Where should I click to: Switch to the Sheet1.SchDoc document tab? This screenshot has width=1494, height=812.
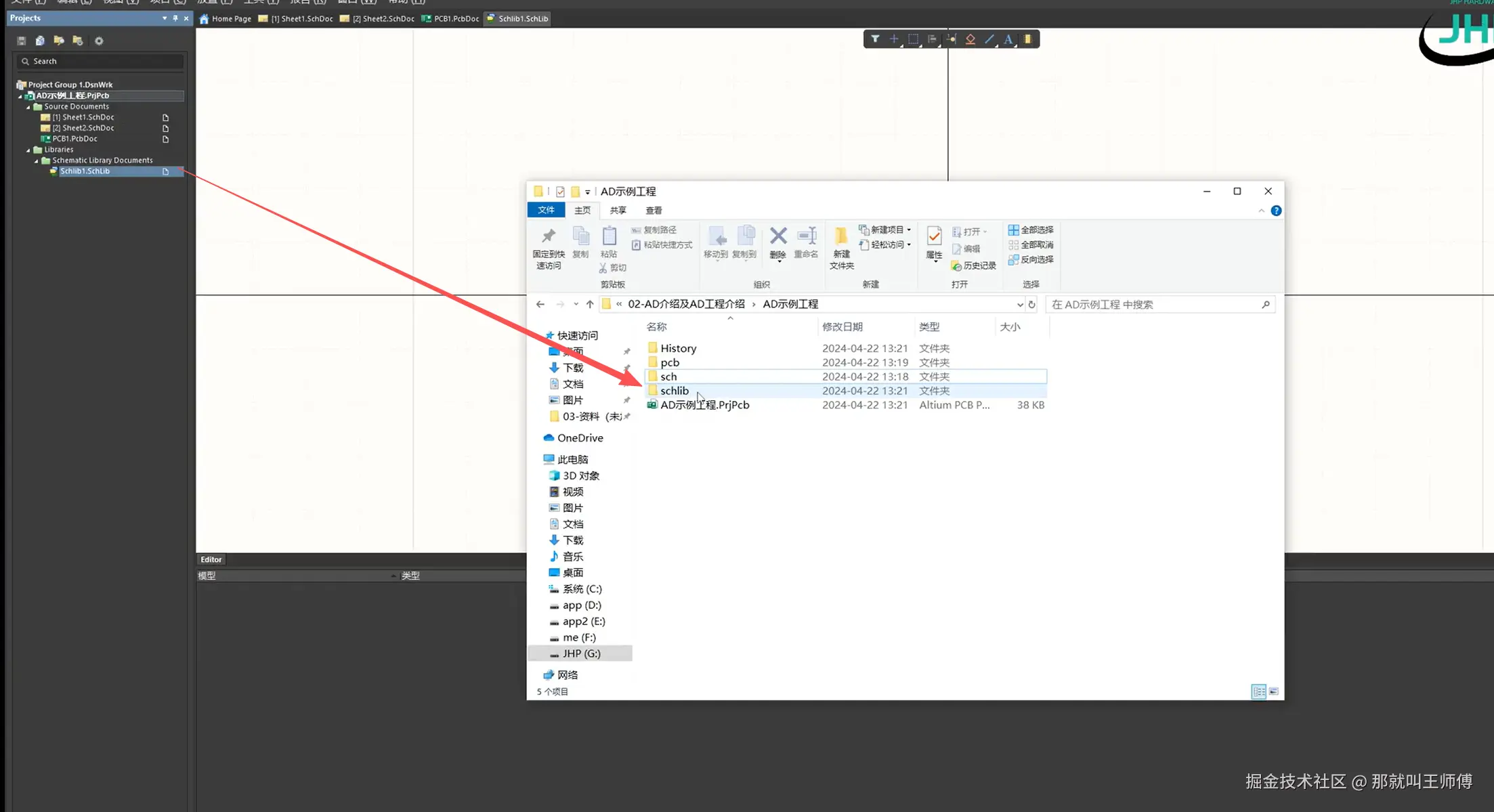coord(296,19)
